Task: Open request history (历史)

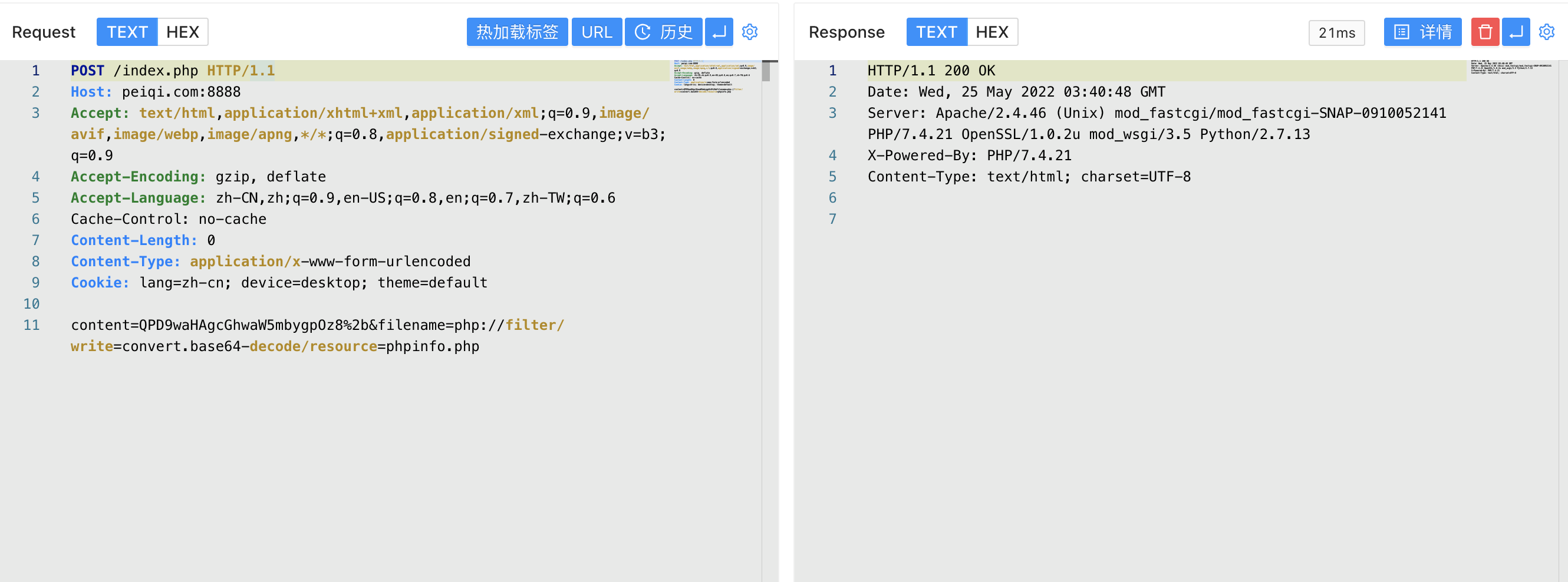Action: click(x=663, y=32)
